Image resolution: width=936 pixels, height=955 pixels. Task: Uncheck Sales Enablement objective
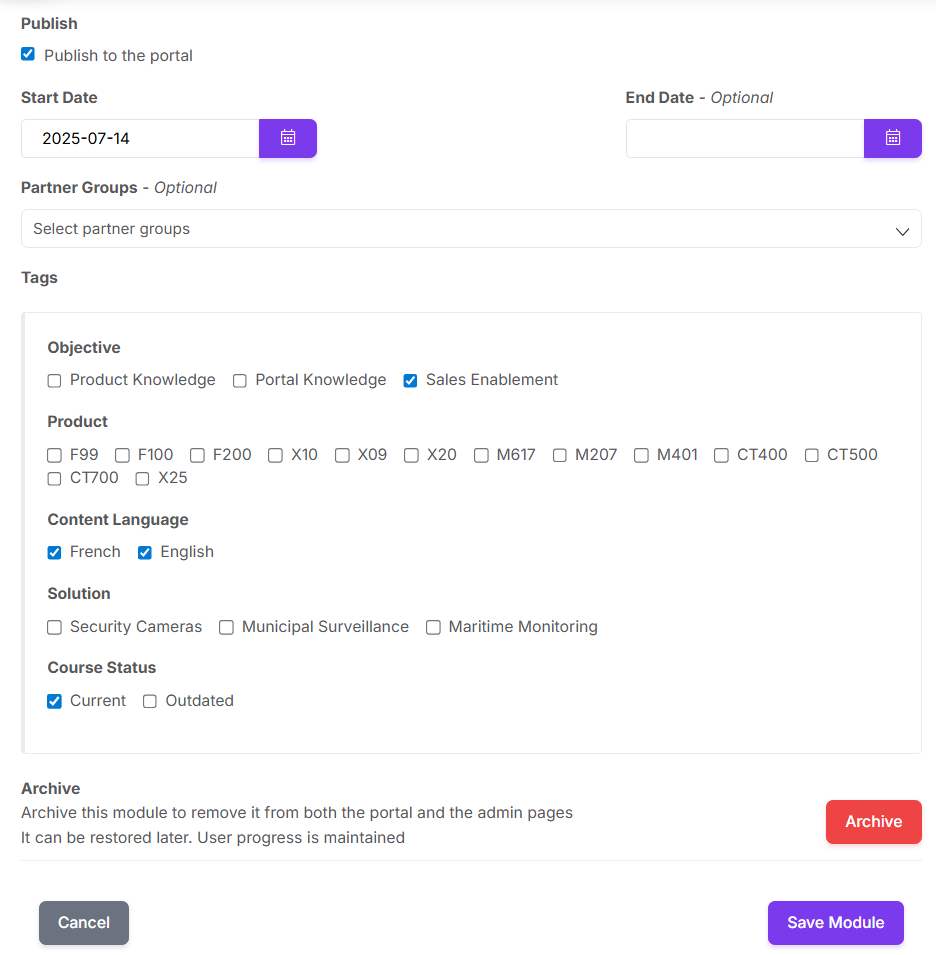tap(410, 381)
